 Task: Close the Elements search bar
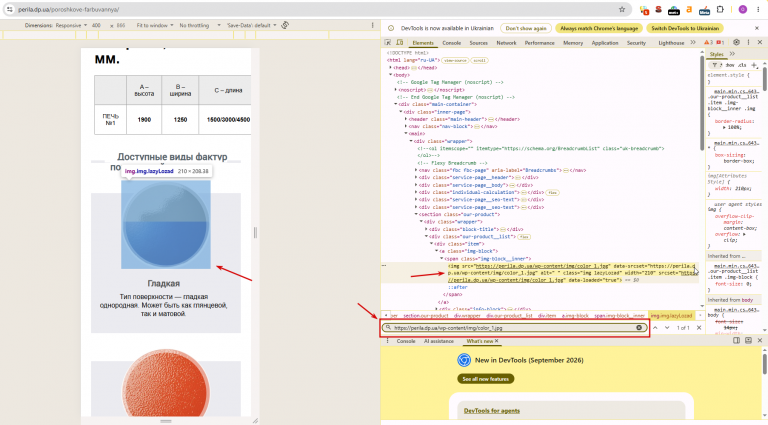click(699, 328)
